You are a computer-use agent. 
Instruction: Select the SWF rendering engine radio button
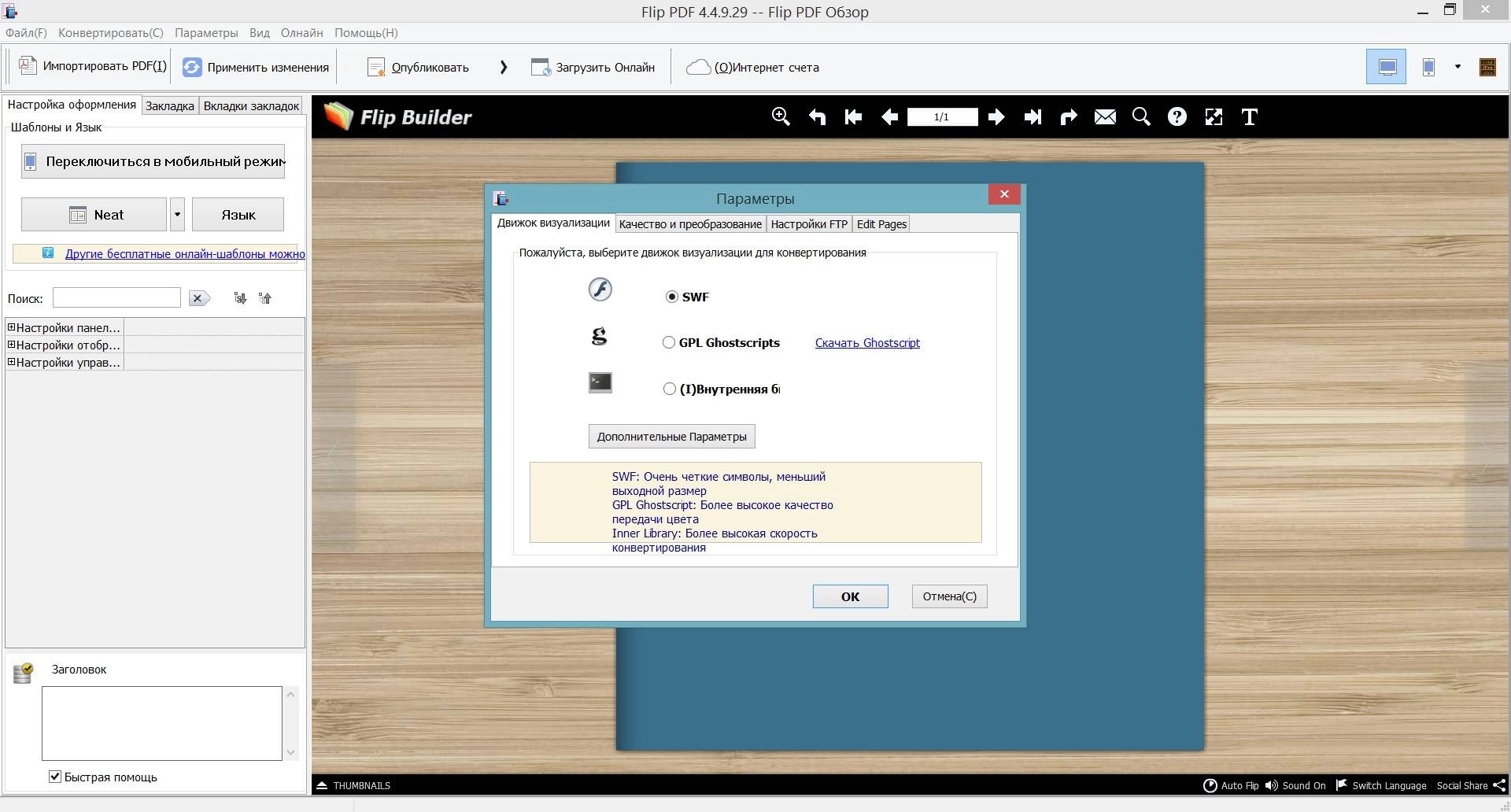[x=672, y=297]
